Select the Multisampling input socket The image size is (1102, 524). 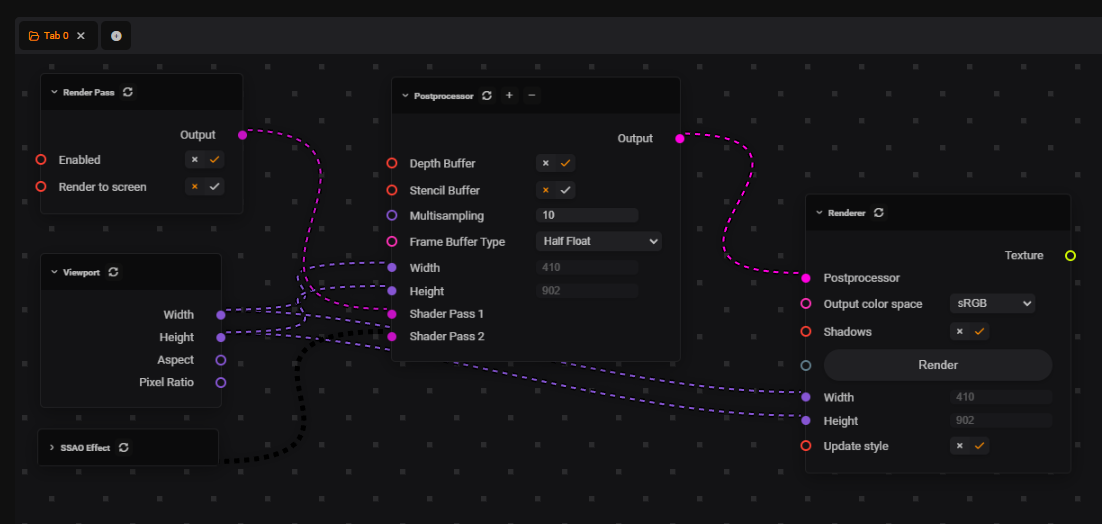pyautogui.click(x=392, y=216)
